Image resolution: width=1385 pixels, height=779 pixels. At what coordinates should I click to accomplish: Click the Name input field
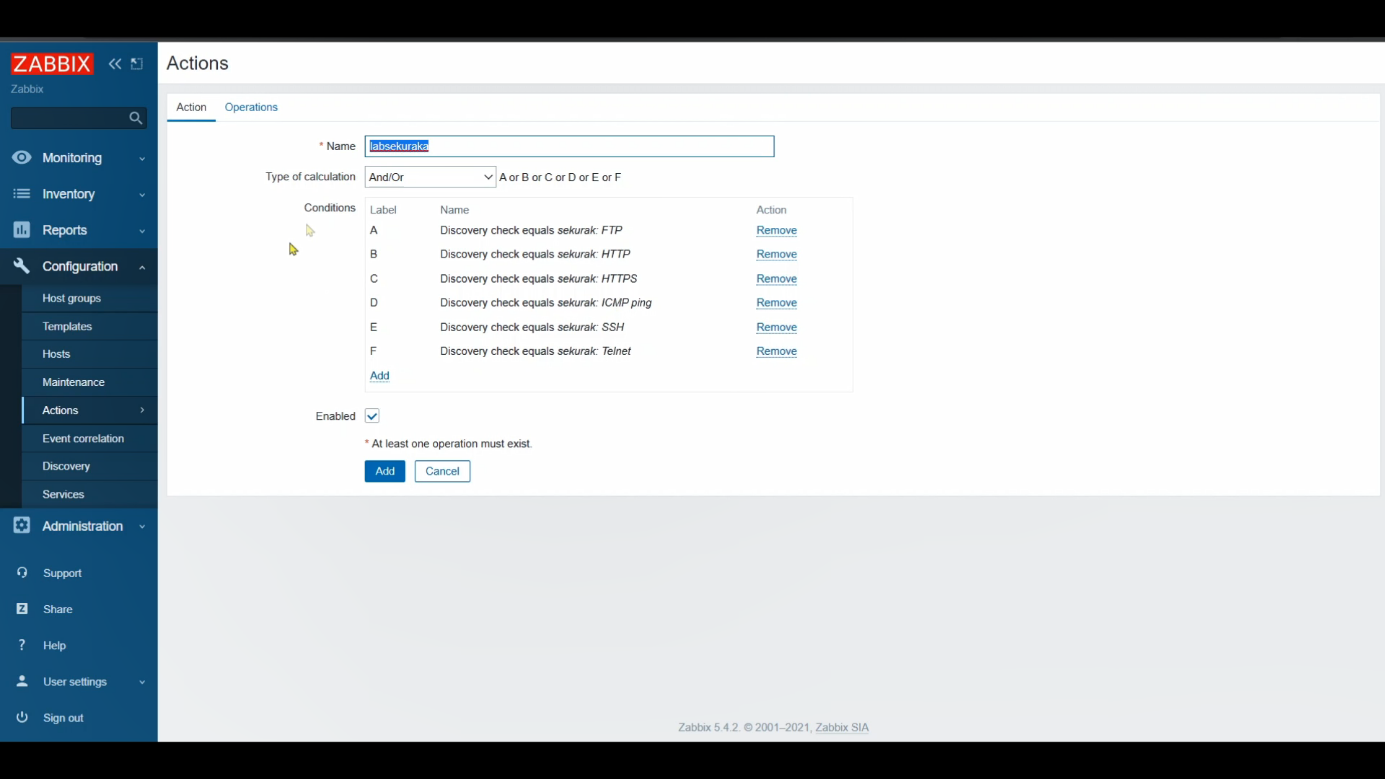tap(569, 146)
